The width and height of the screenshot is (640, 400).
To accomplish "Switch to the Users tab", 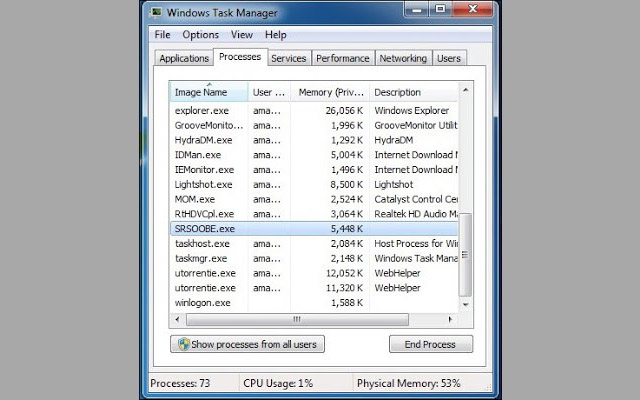I will [x=449, y=59].
